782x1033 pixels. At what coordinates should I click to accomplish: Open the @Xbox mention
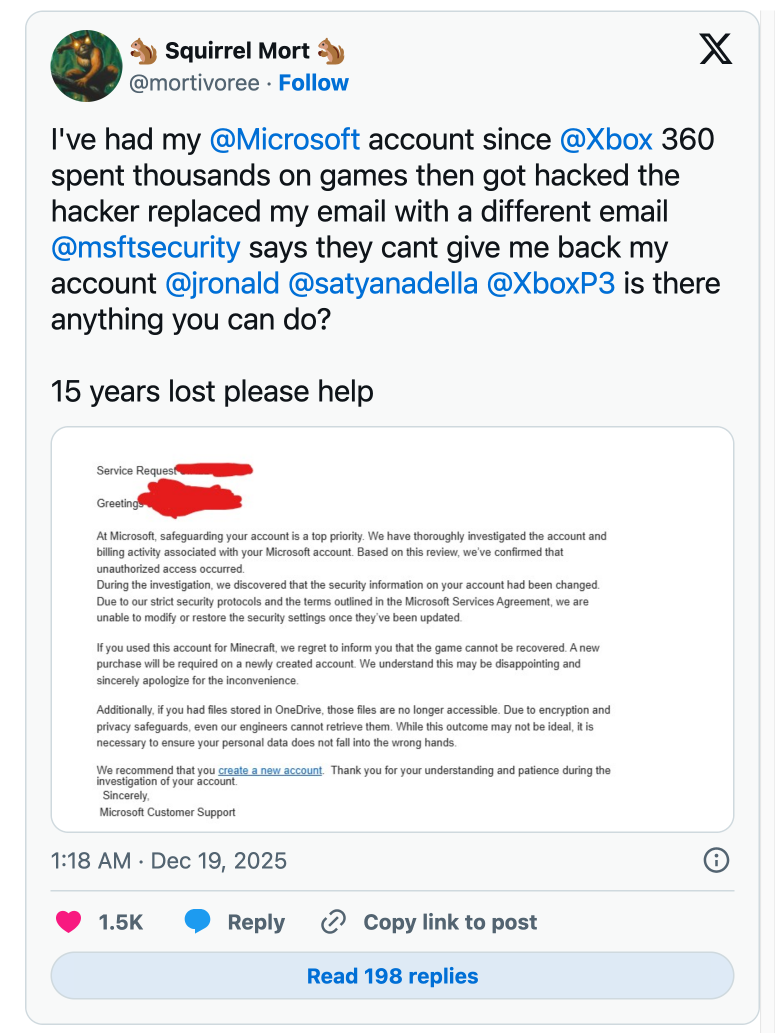(606, 139)
